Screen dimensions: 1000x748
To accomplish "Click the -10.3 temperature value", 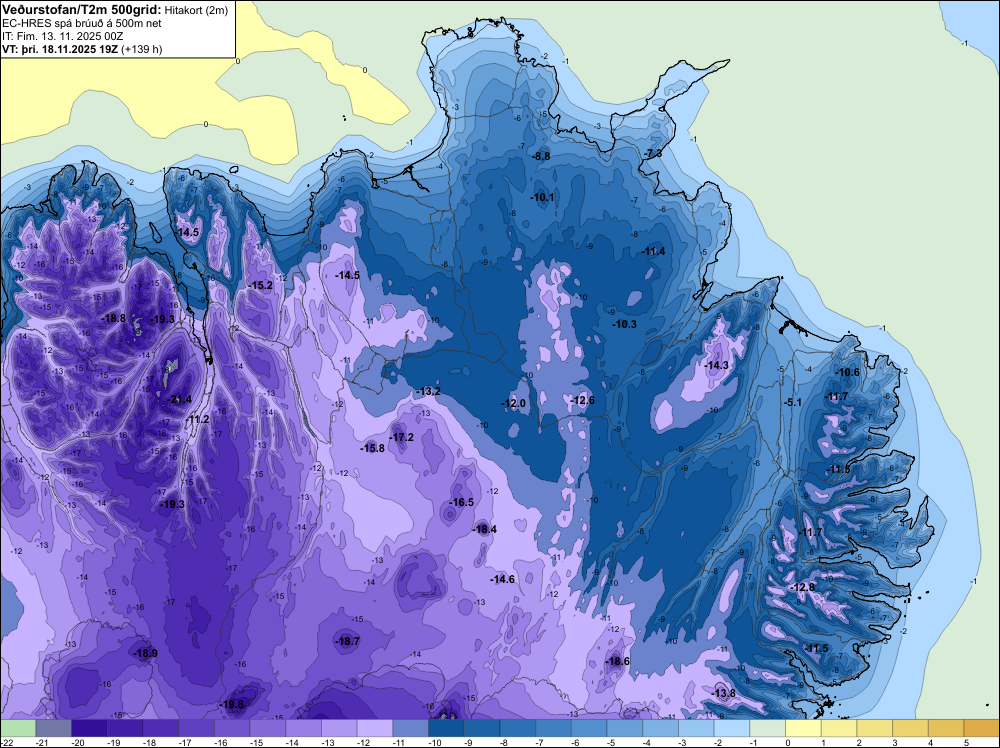I will pos(624,325).
